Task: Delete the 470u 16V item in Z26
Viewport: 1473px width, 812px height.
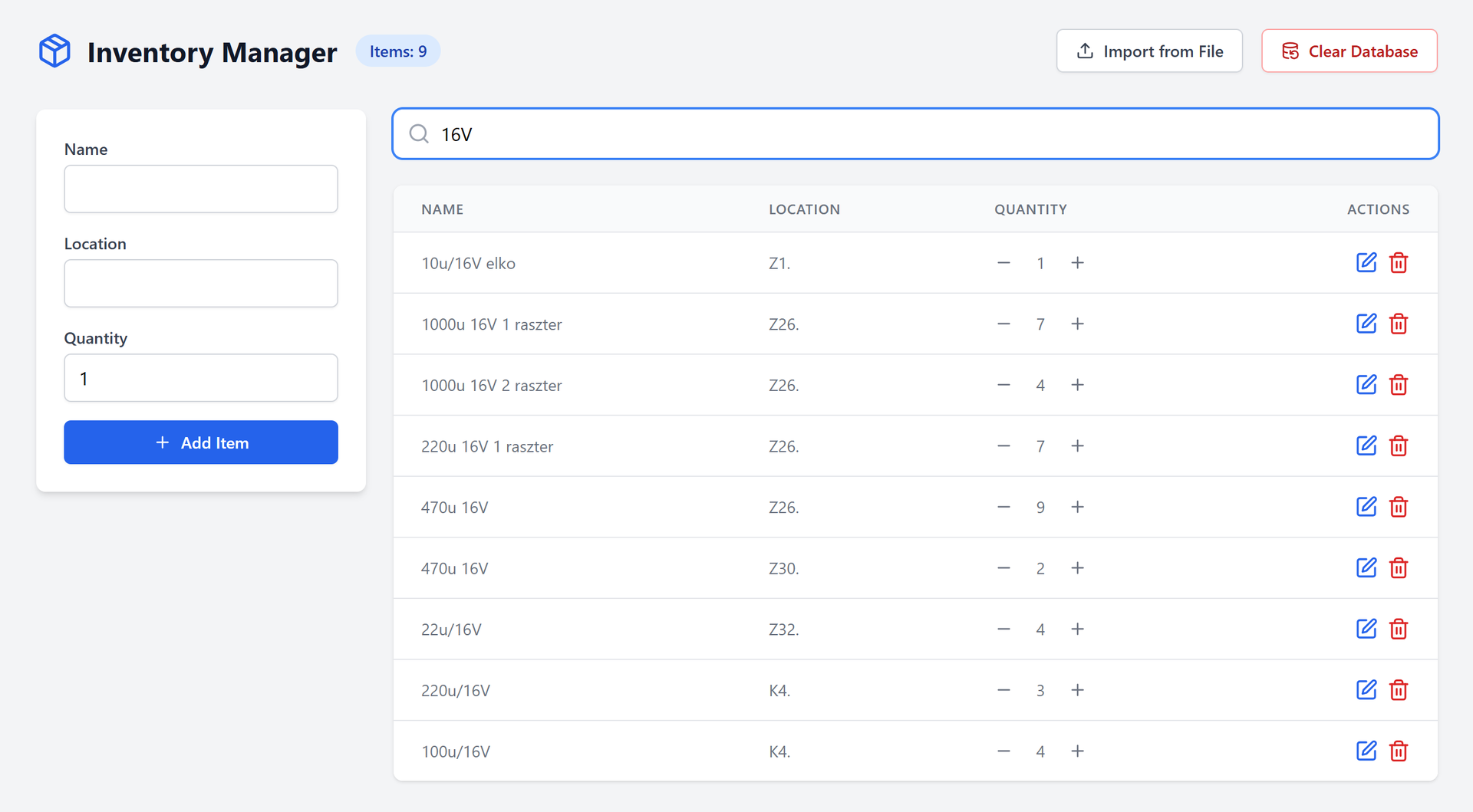Action: [x=1399, y=507]
